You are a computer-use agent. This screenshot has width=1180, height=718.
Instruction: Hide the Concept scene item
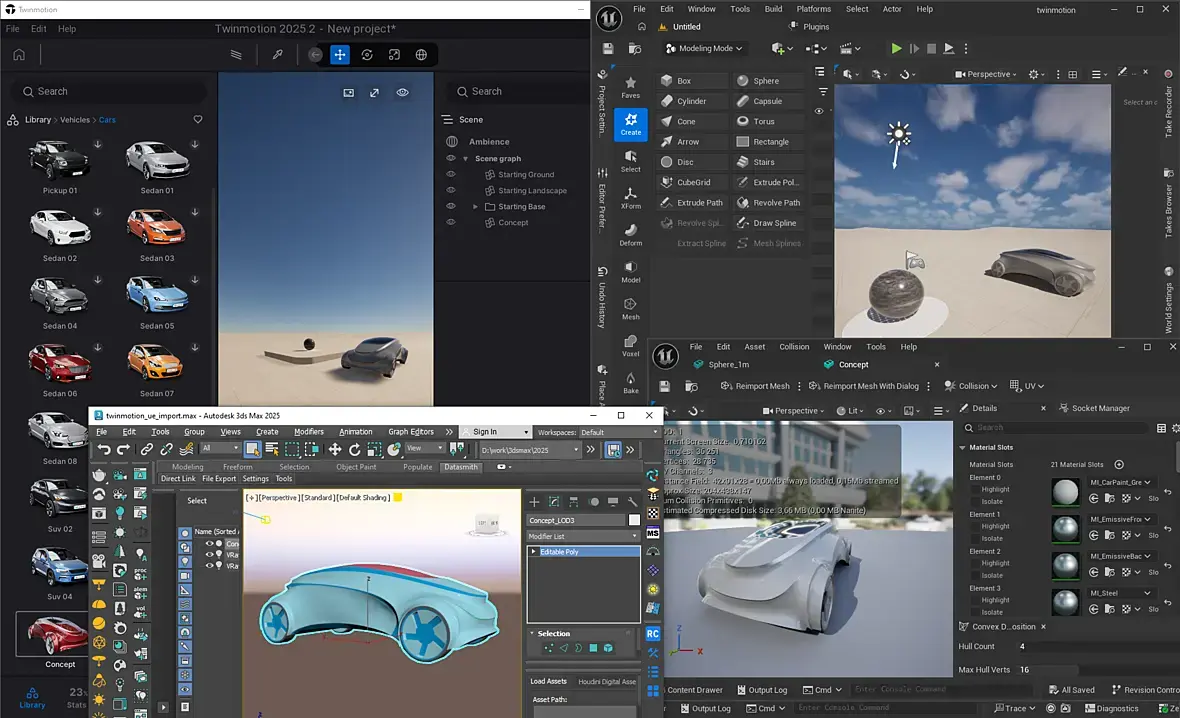(x=451, y=223)
